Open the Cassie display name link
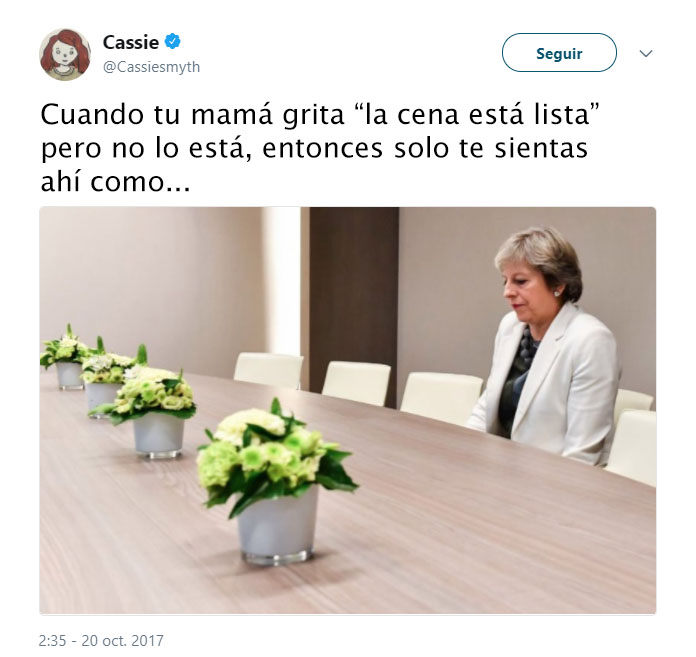The image size is (696, 657). tap(131, 42)
